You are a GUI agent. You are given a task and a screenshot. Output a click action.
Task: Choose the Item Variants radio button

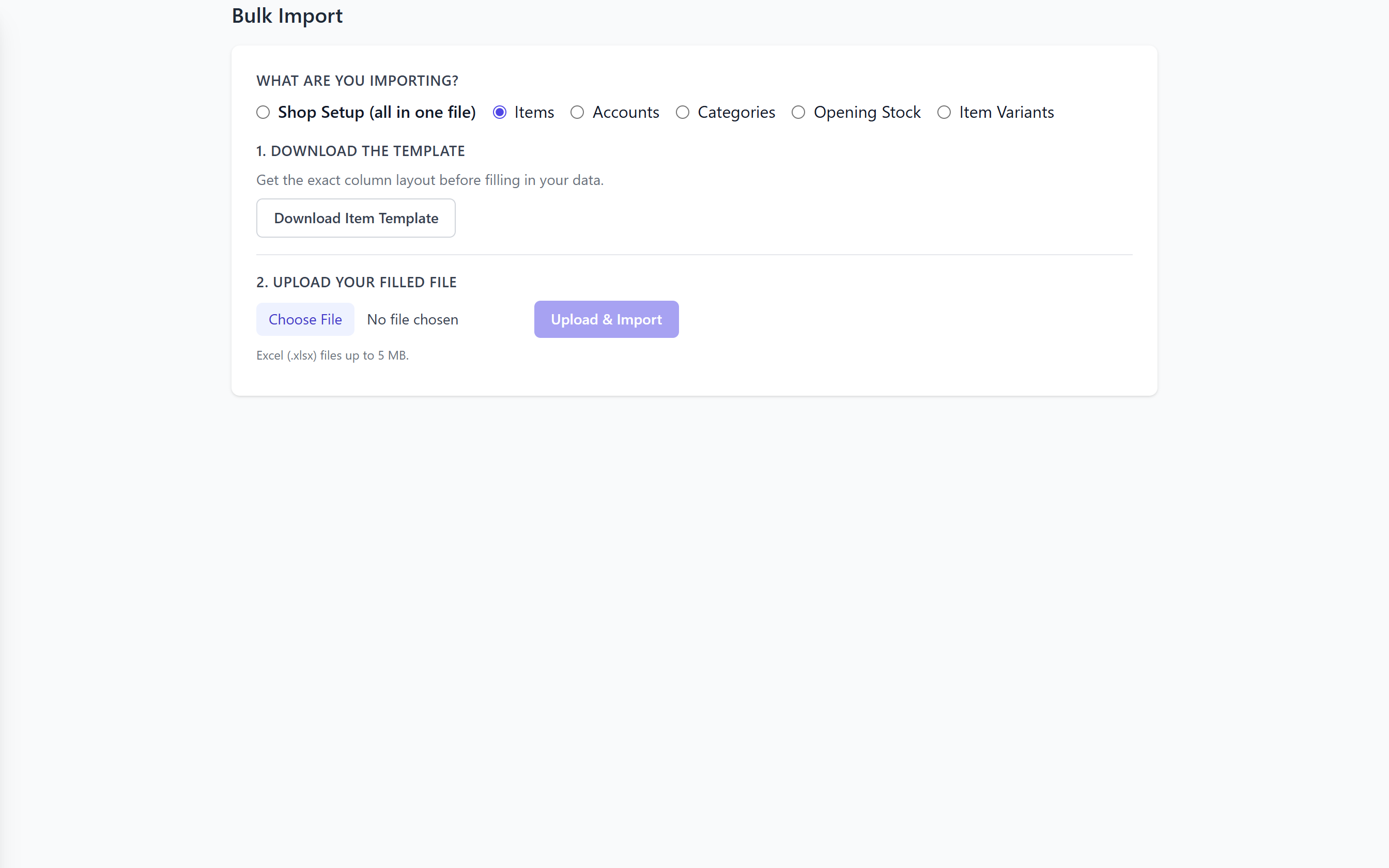click(944, 112)
